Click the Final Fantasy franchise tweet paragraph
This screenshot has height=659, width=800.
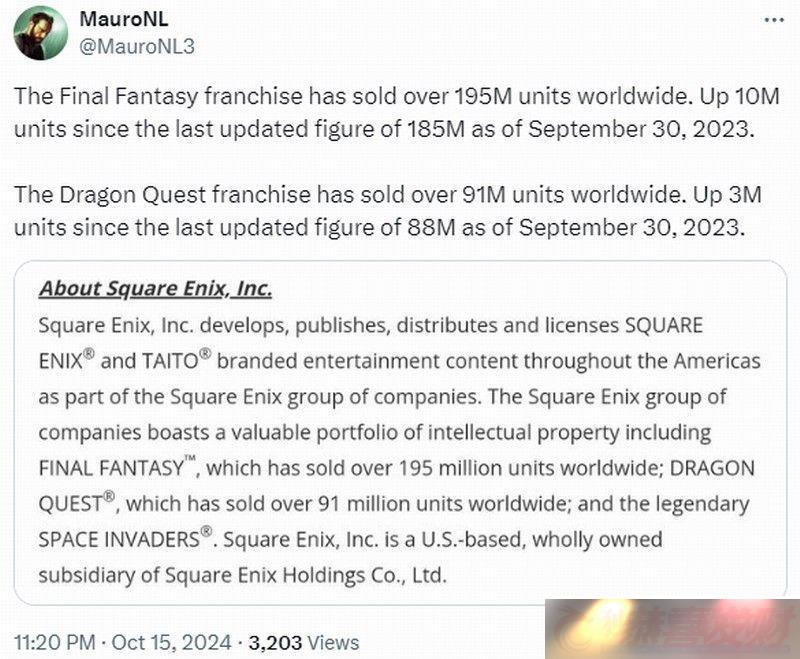click(396, 112)
